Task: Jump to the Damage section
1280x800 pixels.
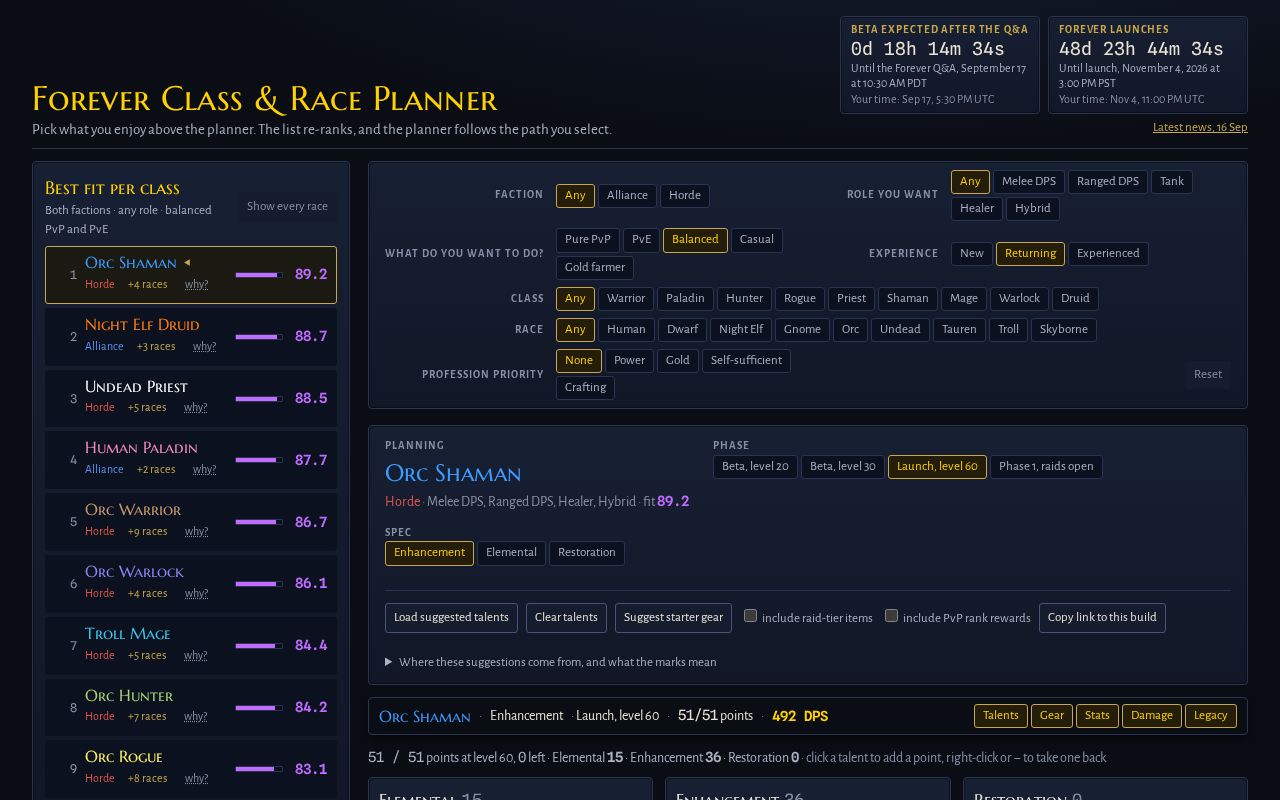Action: click(1152, 716)
